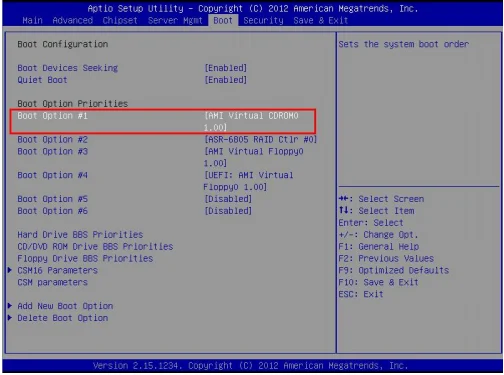The image size is (504, 375).
Task: Expand the Add New Boot Option arrow
Action: tap(10, 306)
